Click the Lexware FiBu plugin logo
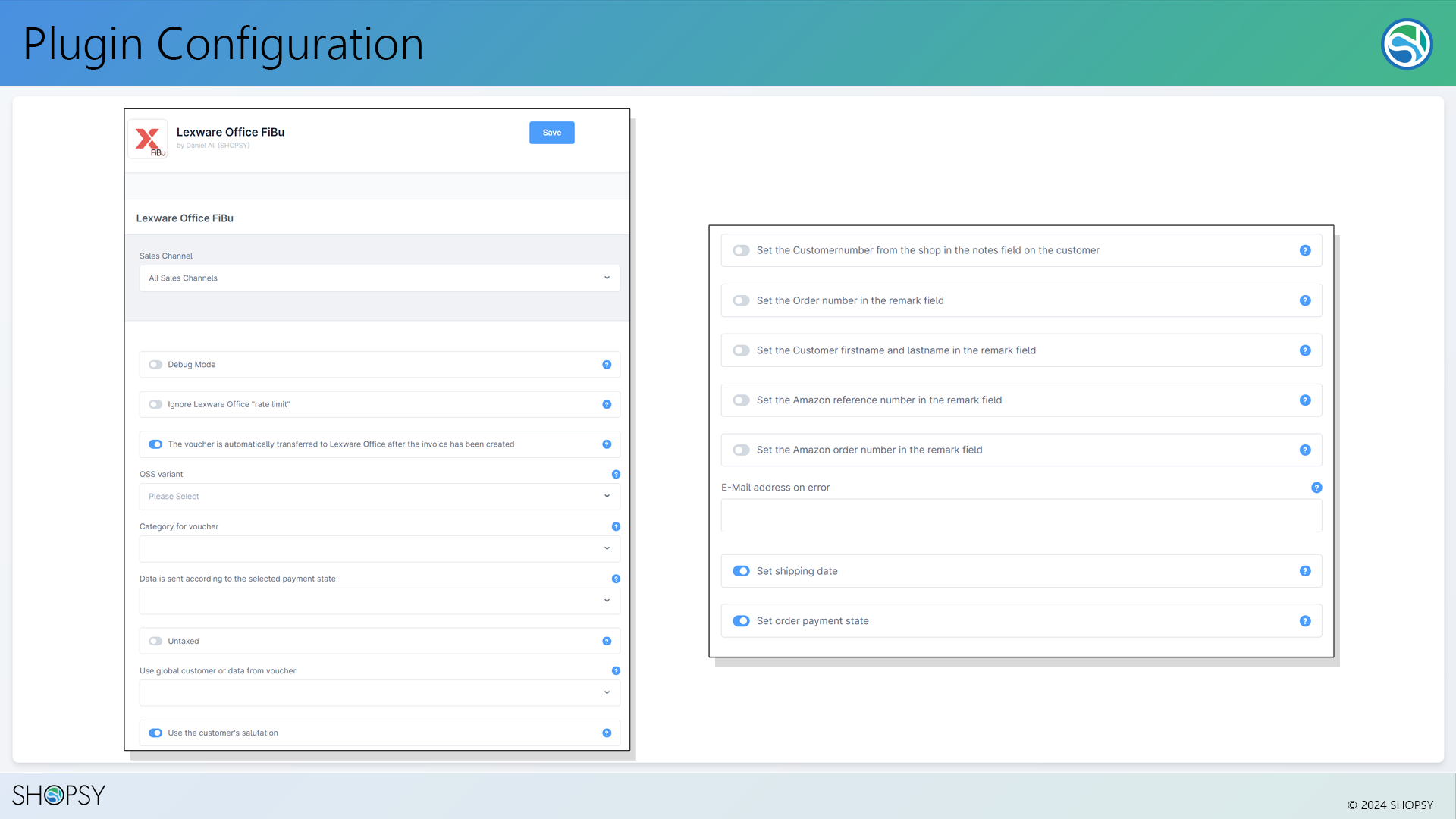 pos(148,139)
